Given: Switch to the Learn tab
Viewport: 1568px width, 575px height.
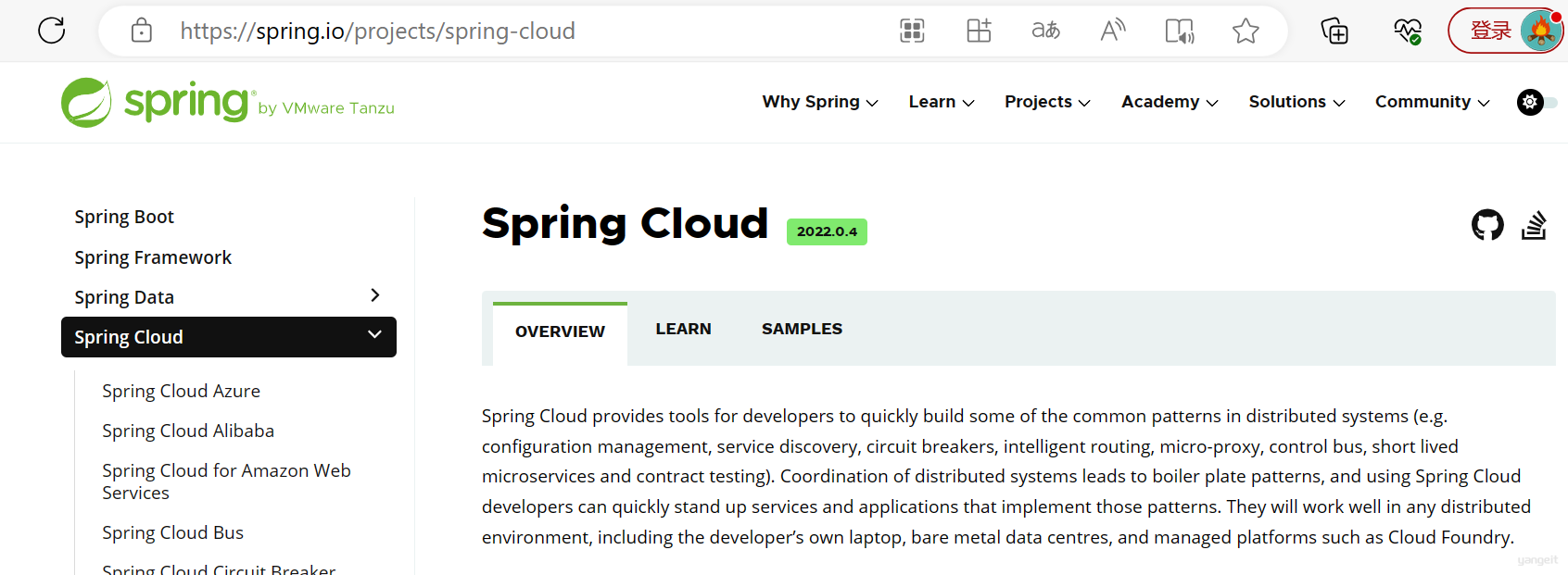Looking at the screenshot, I should coord(684,329).
